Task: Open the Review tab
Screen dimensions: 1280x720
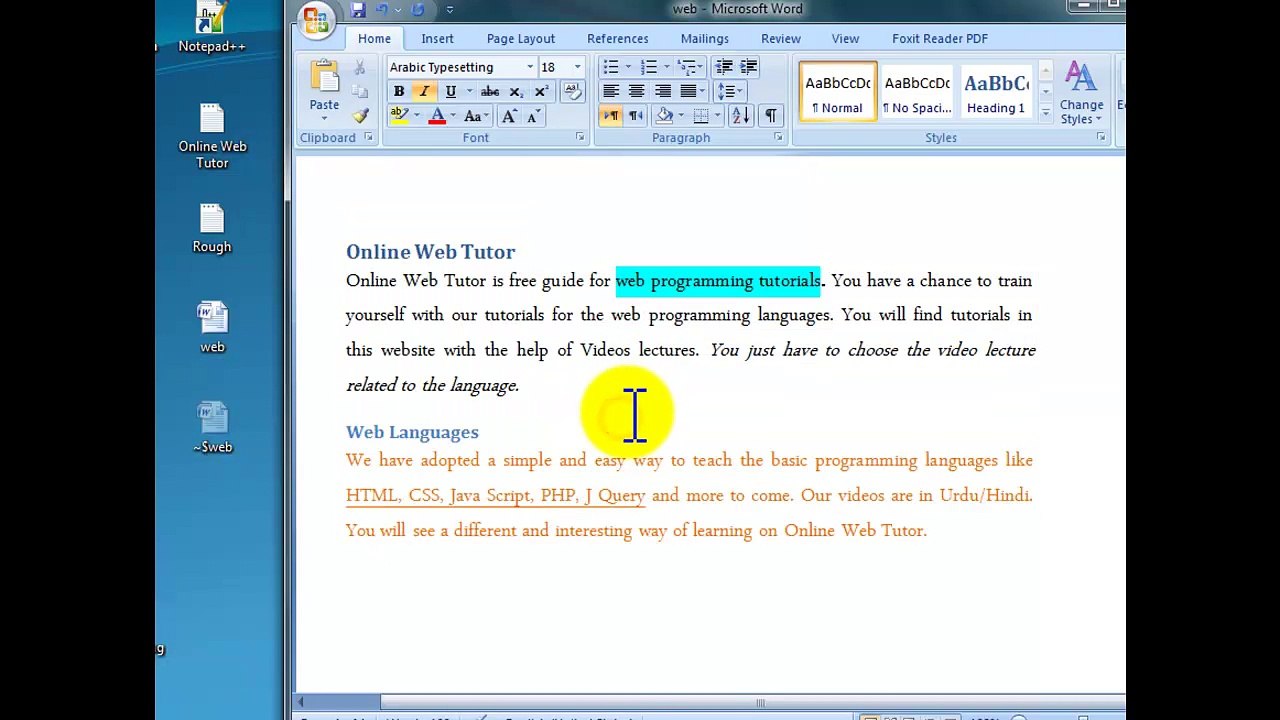Action: (x=781, y=38)
